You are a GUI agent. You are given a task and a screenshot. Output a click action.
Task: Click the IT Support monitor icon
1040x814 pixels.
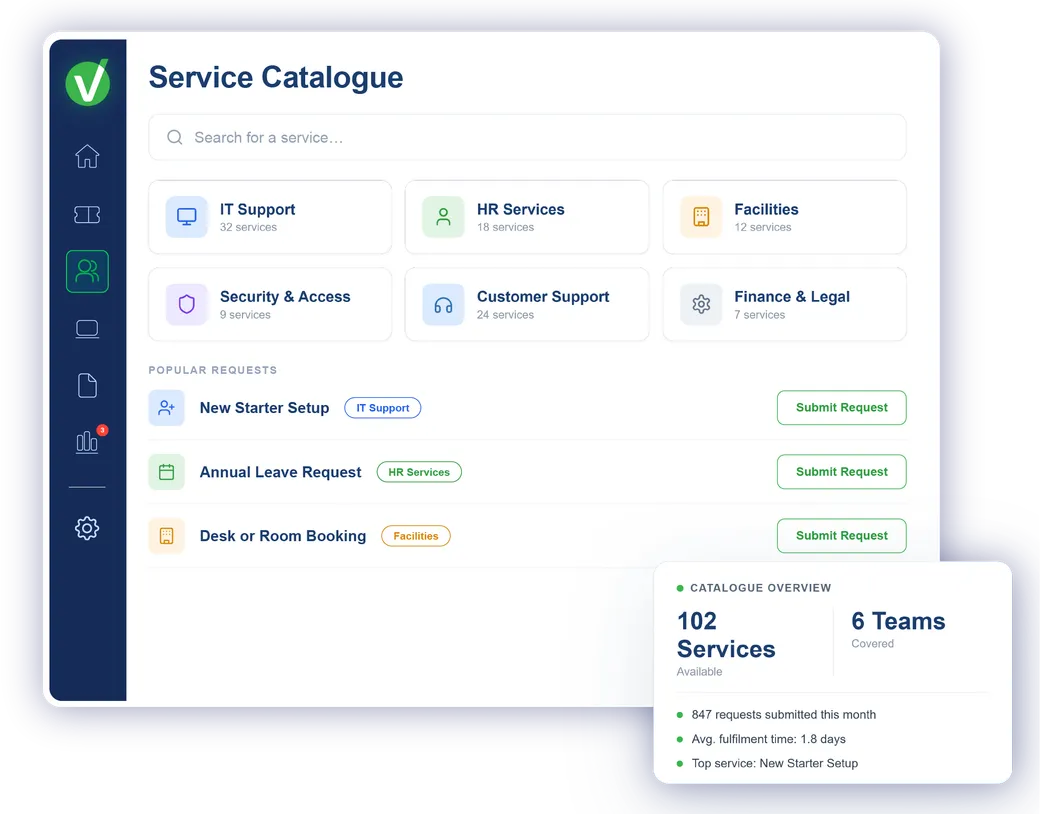(186, 217)
